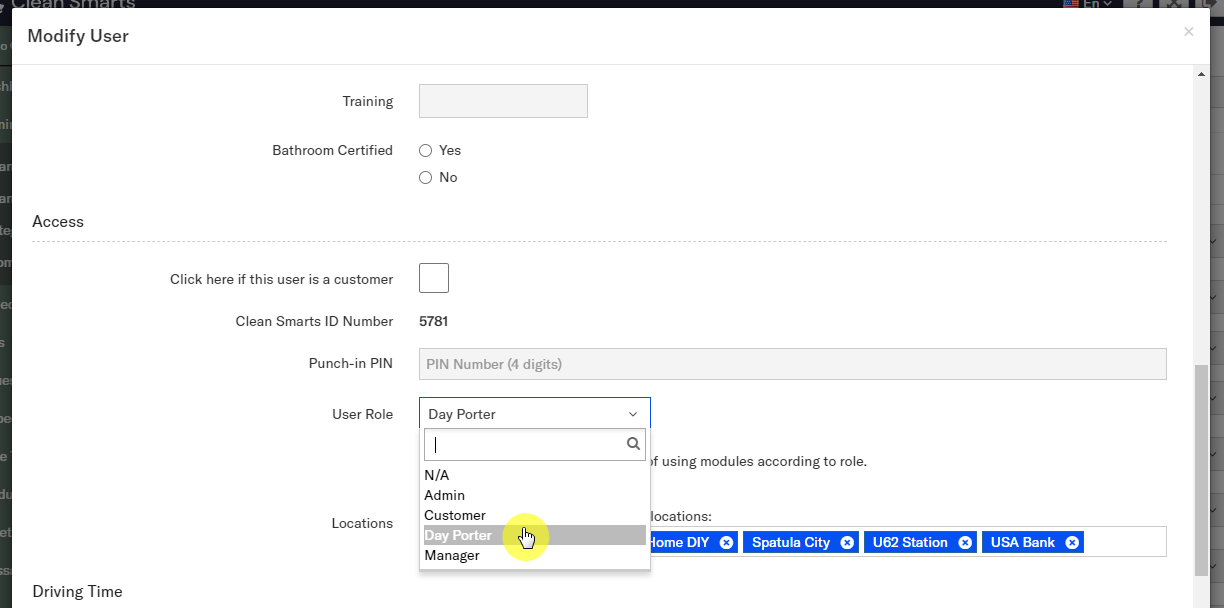This screenshot has width=1224, height=608.
Task: Check the 'user is a customer' checkbox
Action: coord(434,278)
